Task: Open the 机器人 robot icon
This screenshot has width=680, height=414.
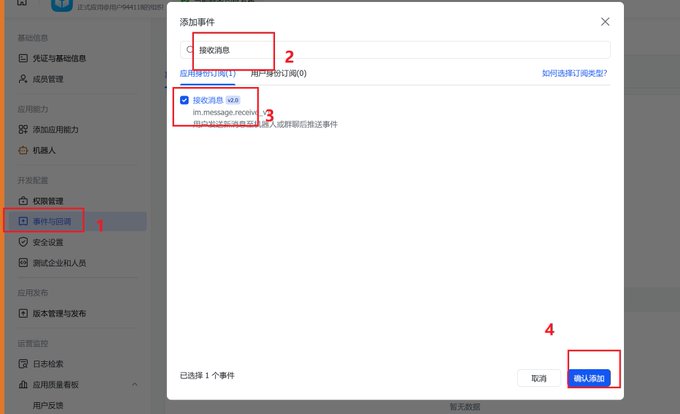Action: point(23,150)
